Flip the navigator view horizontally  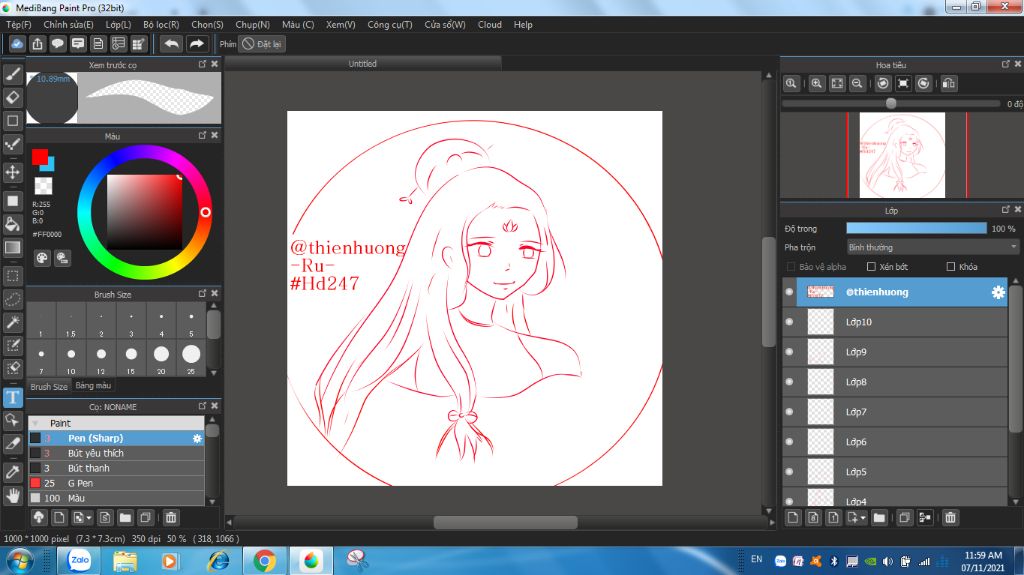(x=949, y=84)
